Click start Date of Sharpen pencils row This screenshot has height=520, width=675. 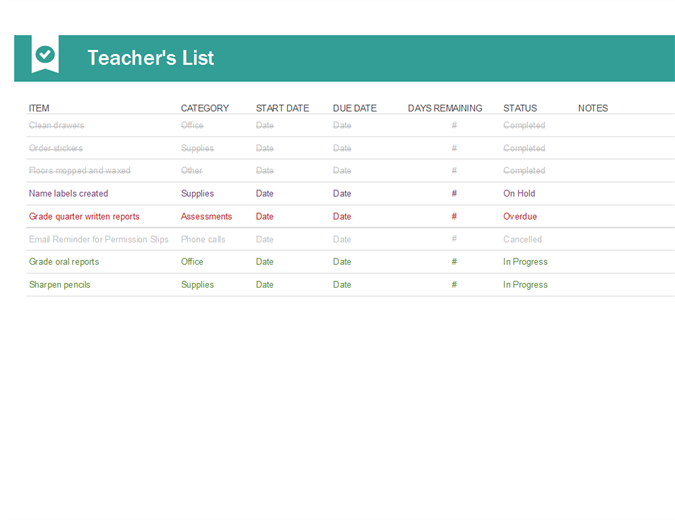pyautogui.click(x=265, y=285)
